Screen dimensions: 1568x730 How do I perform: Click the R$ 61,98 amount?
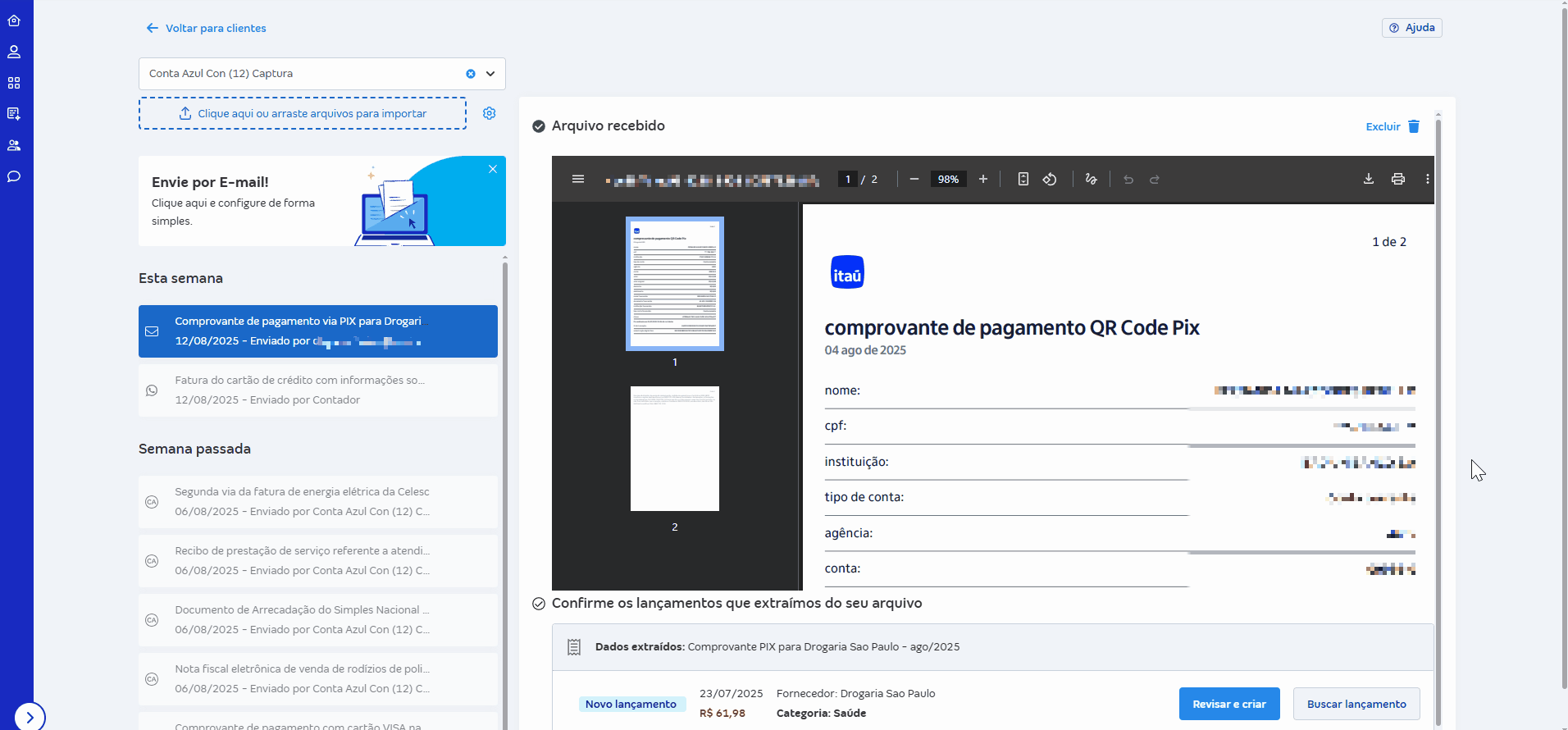(x=722, y=713)
